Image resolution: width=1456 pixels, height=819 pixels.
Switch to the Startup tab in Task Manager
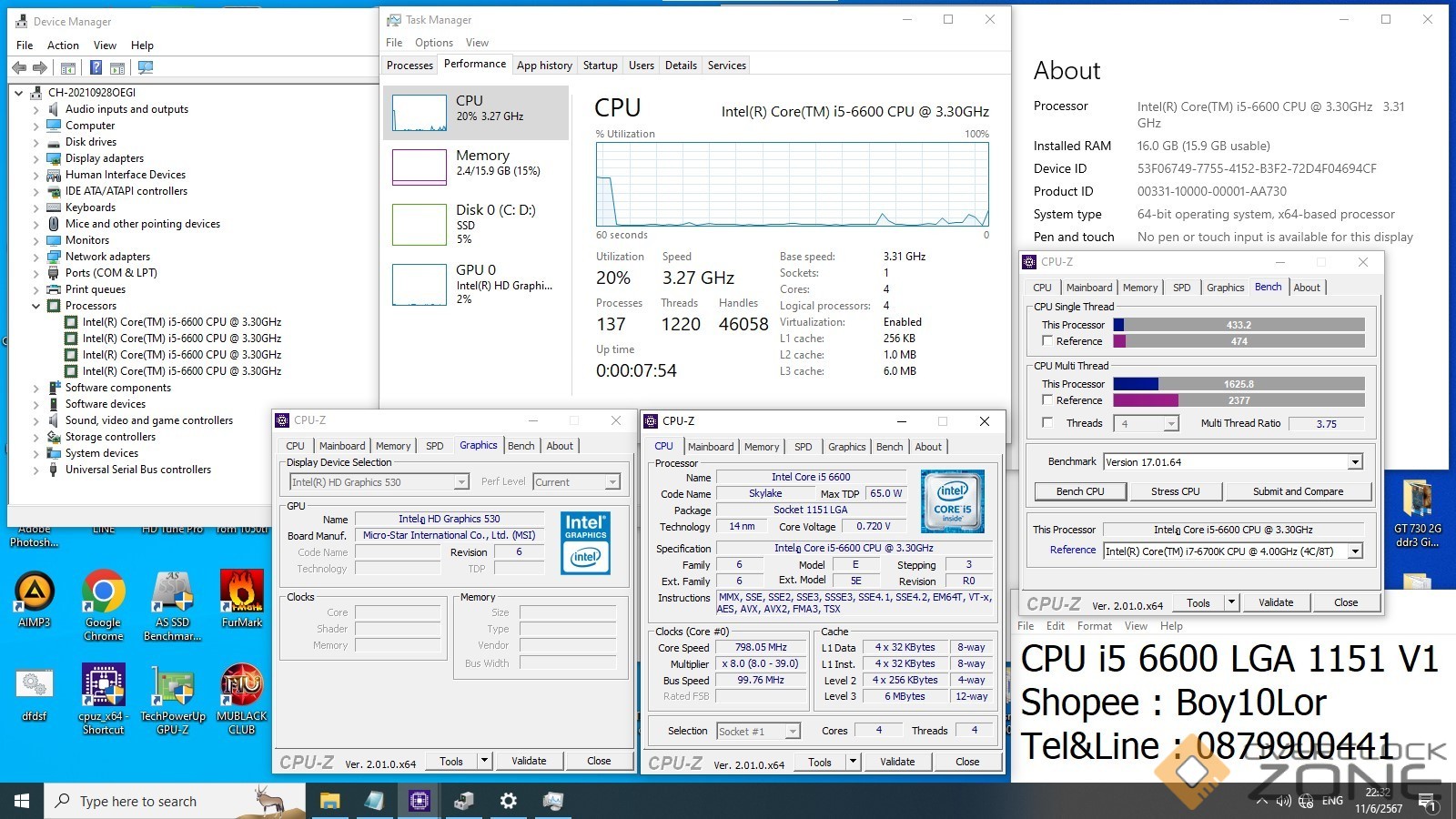pyautogui.click(x=600, y=66)
